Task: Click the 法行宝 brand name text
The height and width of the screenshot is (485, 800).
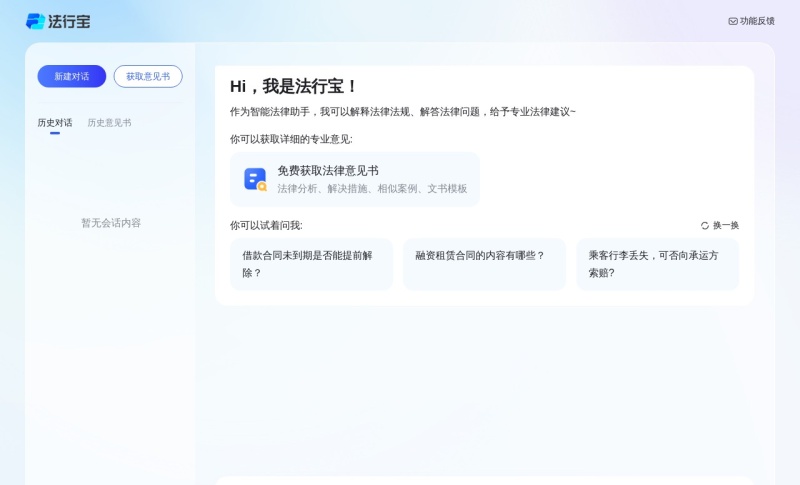Action: coord(69,21)
